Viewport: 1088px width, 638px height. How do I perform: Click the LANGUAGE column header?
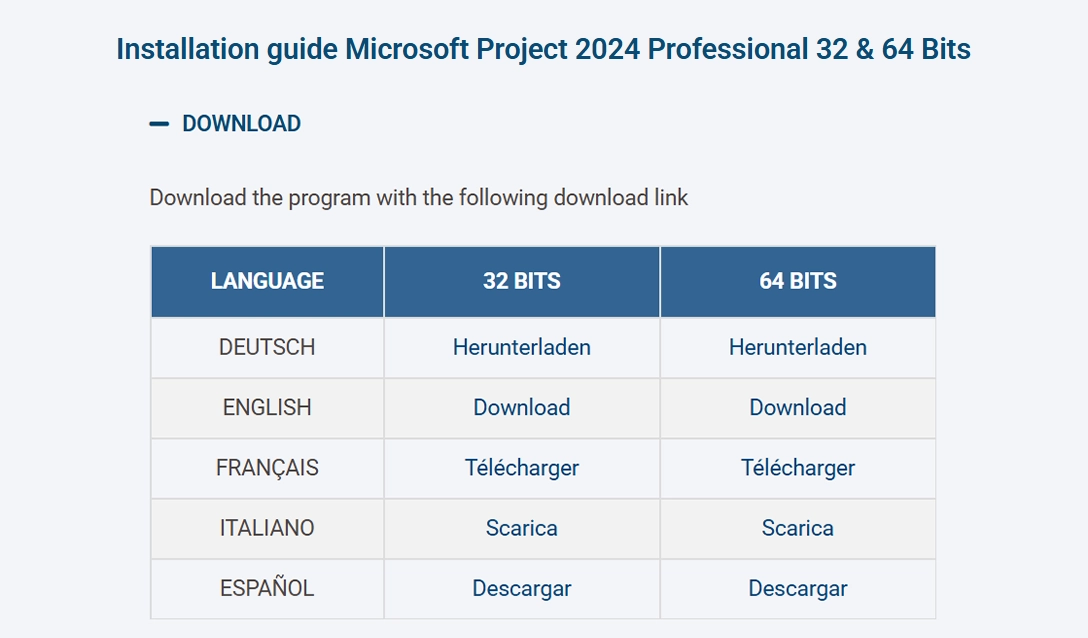pos(267,281)
